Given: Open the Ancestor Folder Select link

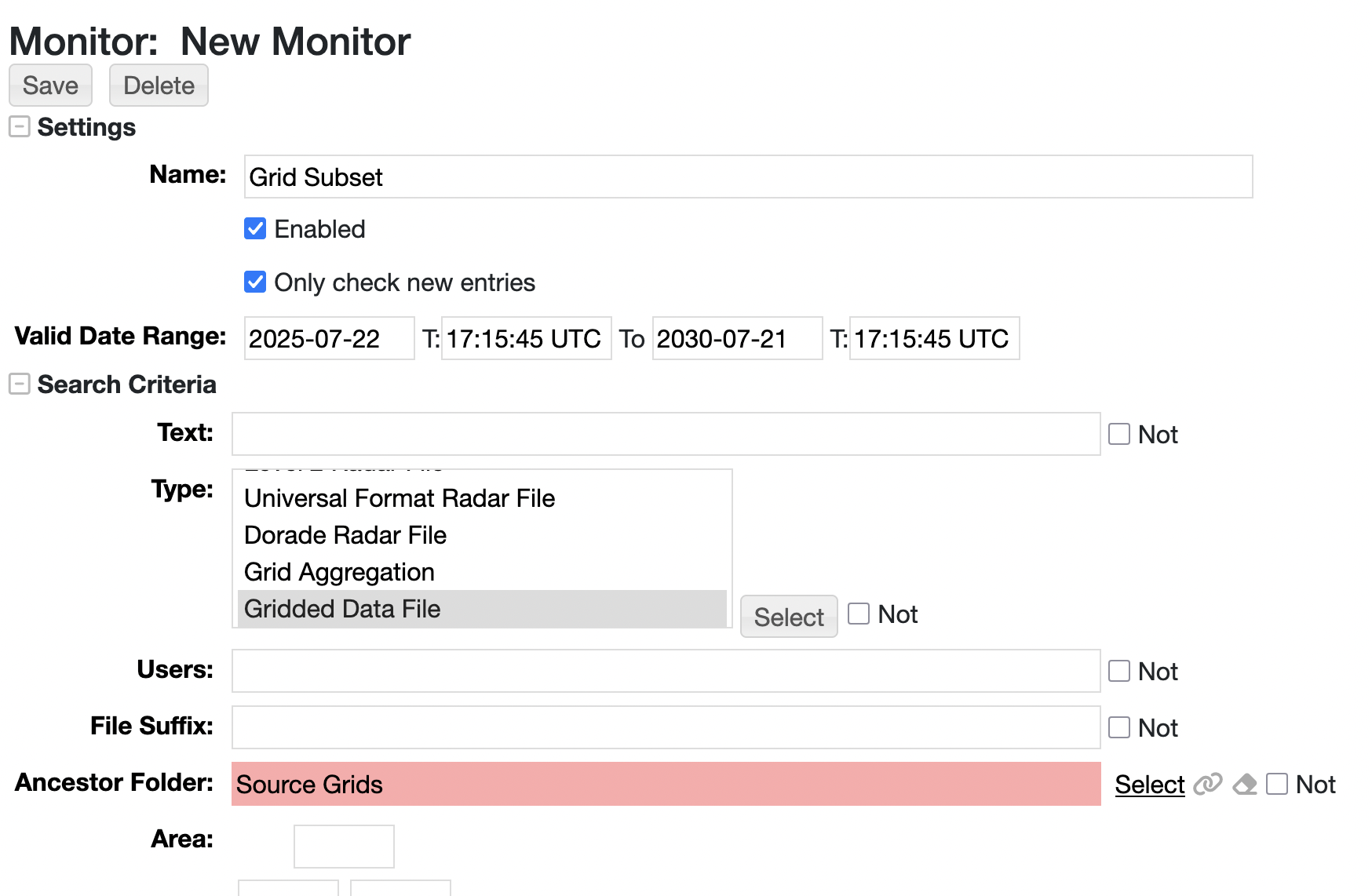Looking at the screenshot, I should coord(1149,784).
